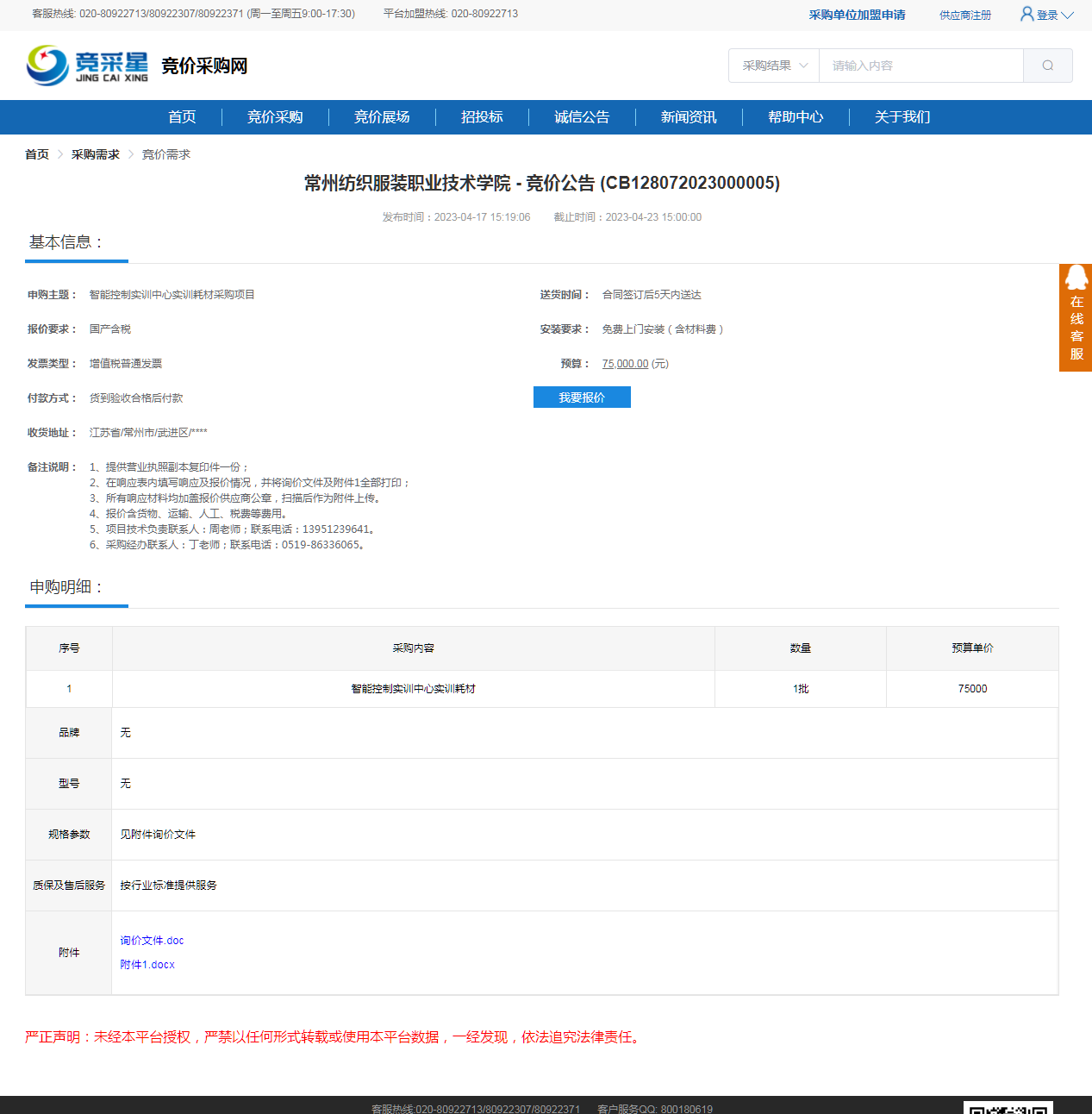Download the 附件1.docx attachment
The width and height of the screenshot is (1092, 1114).
click(x=147, y=965)
